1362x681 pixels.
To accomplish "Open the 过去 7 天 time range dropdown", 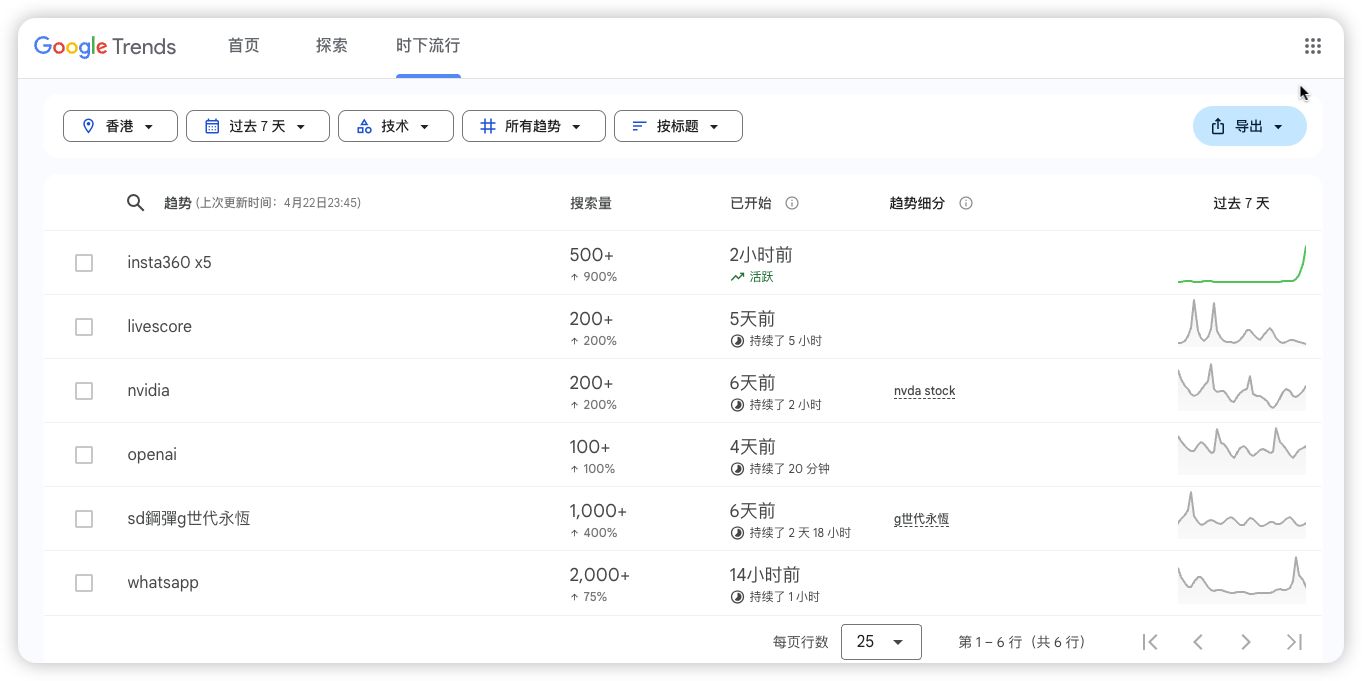I will pos(258,126).
